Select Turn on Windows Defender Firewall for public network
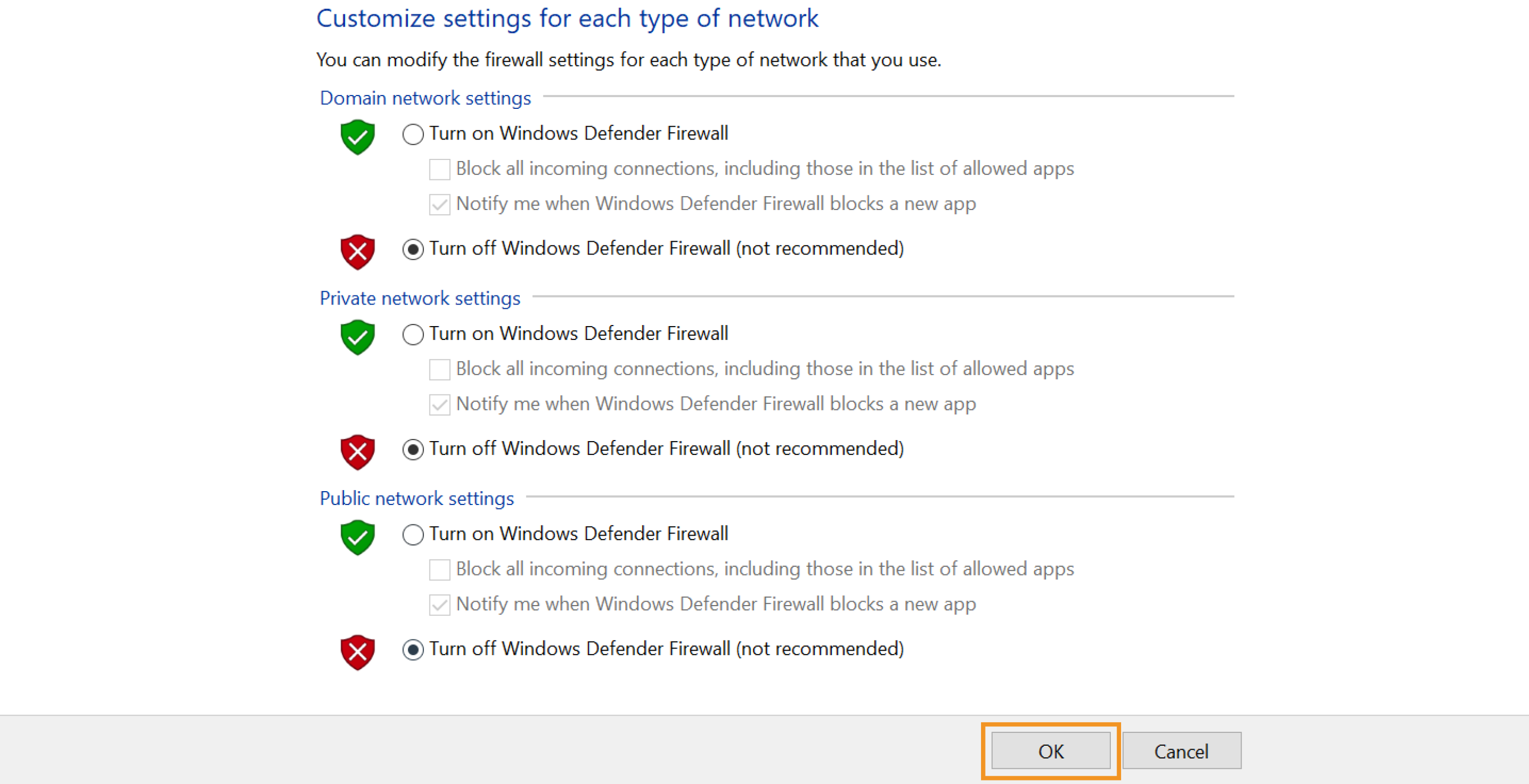Screen dimensions: 1529x784 pos(413,534)
